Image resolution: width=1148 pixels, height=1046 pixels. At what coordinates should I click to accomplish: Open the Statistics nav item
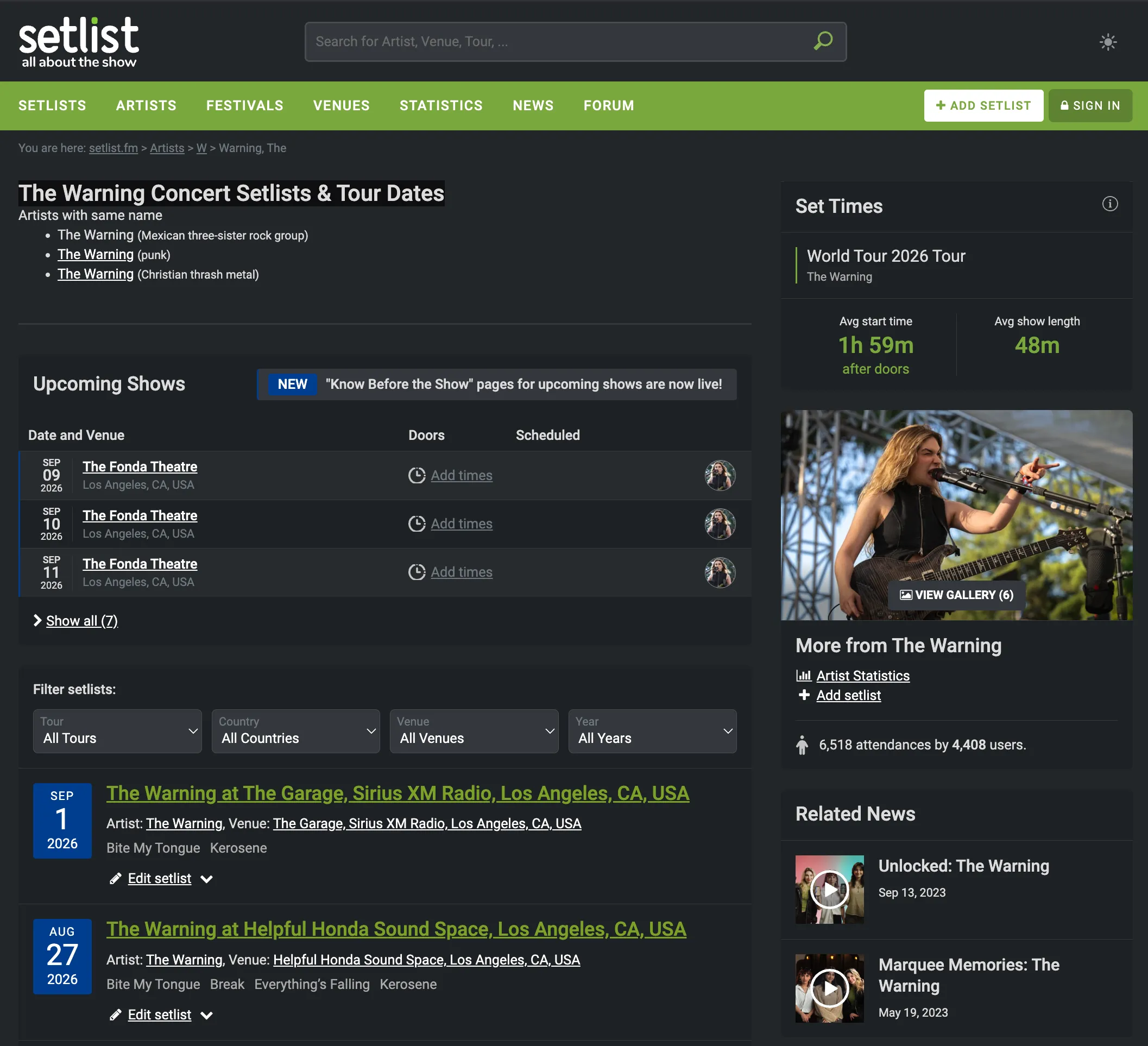pos(441,105)
